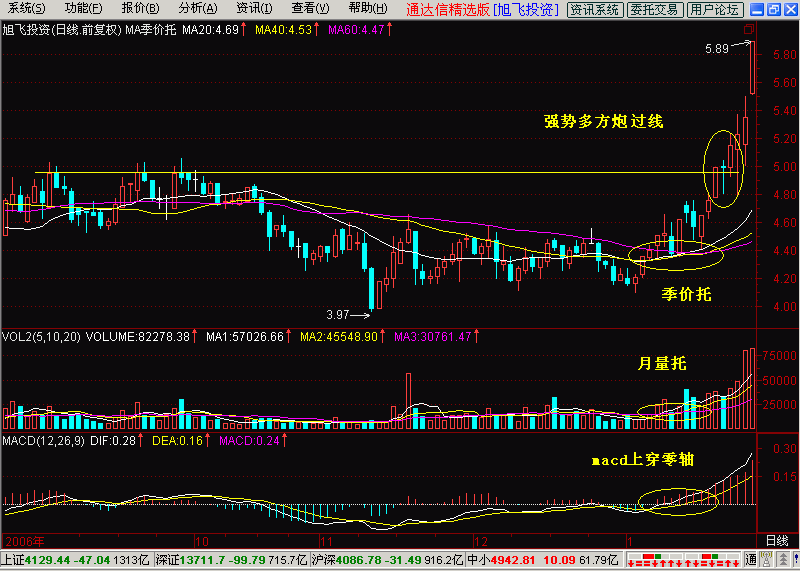
Task: Click the first market breadth indicator strip
Action: click(x=655, y=559)
